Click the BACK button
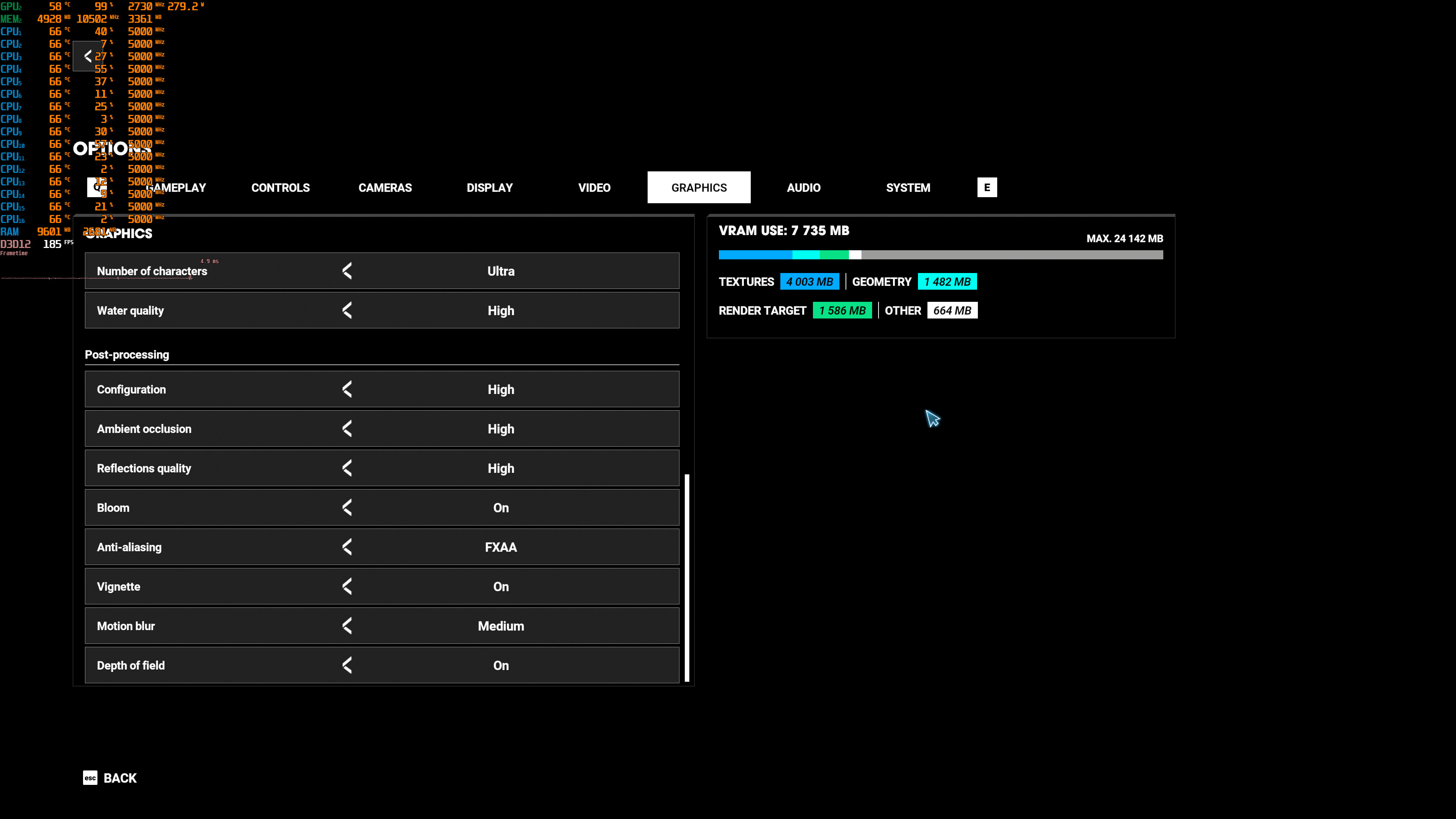Screen dimensions: 1456x819 click(x=120, y=778)
